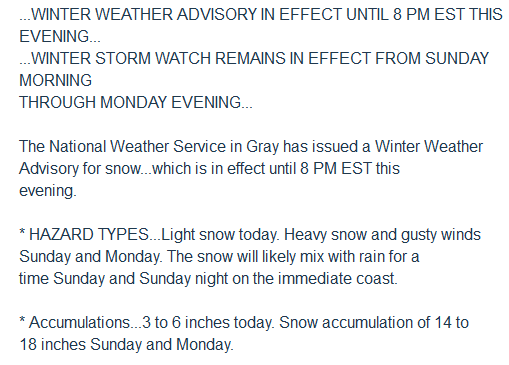This screenshot has width=509, height=365.
Task: Click the 'Accumulations' label
Action: click(79, 323)
